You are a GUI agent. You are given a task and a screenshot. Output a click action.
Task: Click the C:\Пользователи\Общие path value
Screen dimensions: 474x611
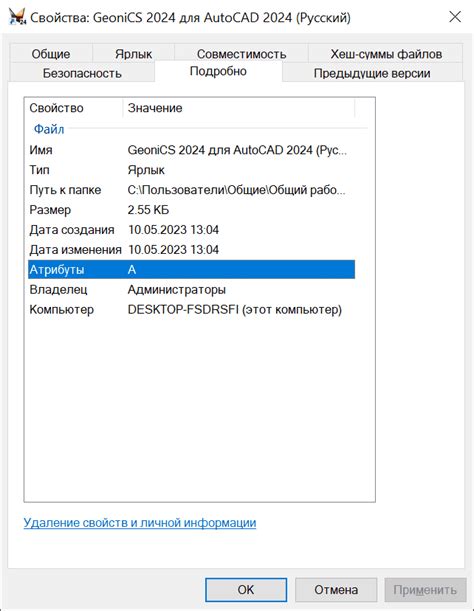point(237,190)
